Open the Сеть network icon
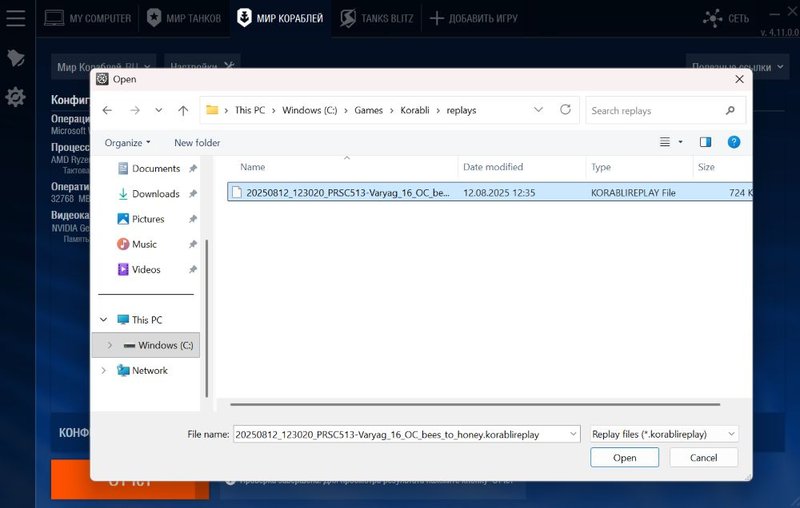 [712, 18]
